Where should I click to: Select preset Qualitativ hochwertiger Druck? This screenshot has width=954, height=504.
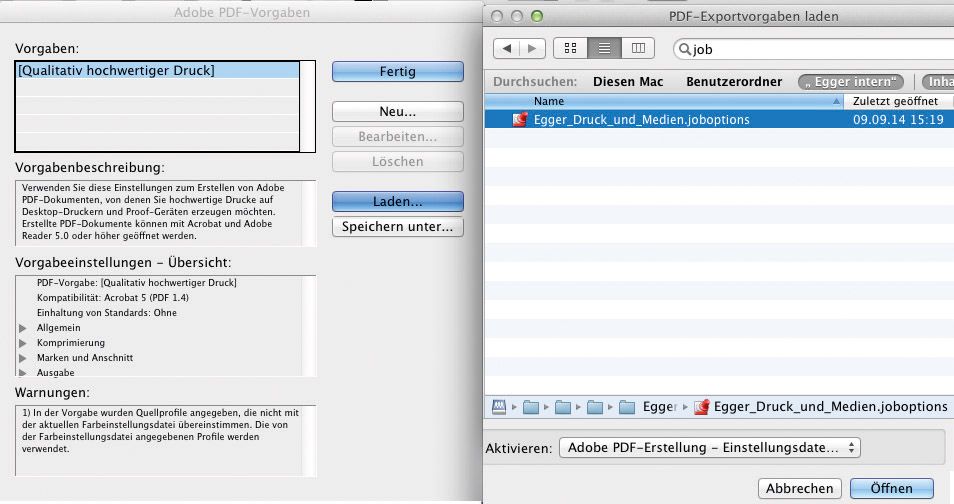click(158, 71)
